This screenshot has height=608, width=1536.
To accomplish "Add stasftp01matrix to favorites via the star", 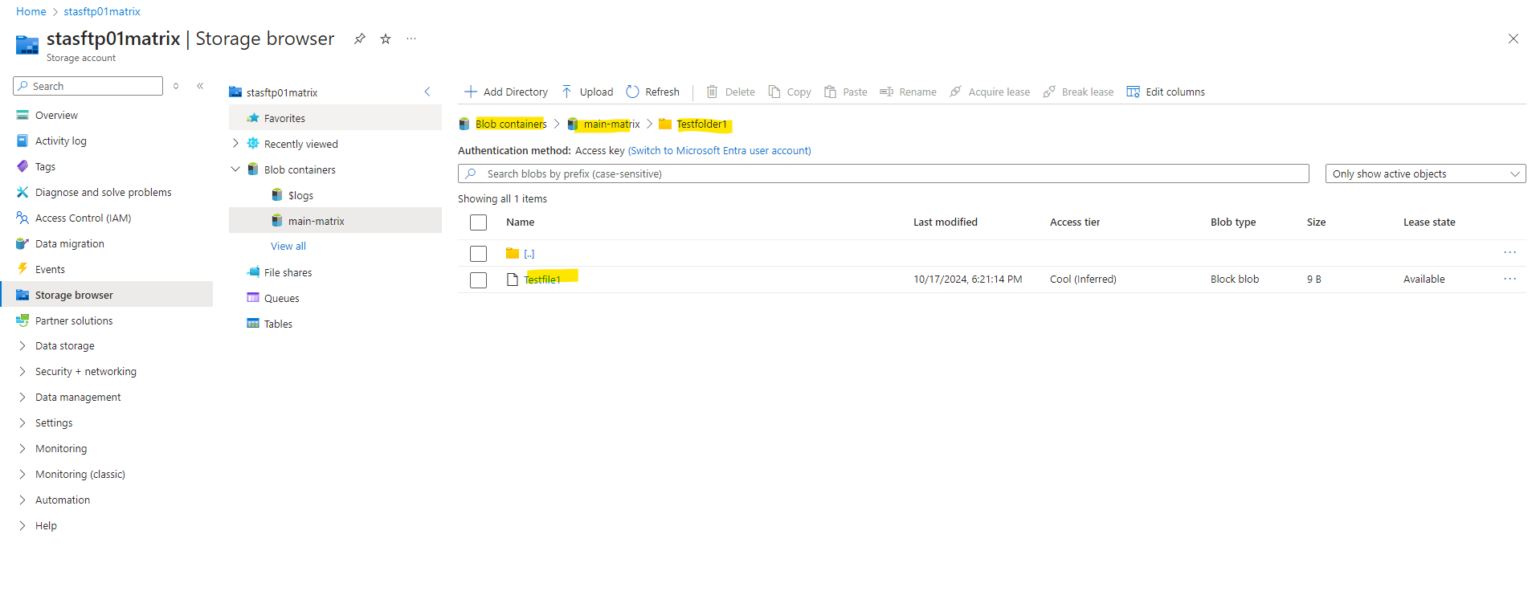I will point(384,38).
